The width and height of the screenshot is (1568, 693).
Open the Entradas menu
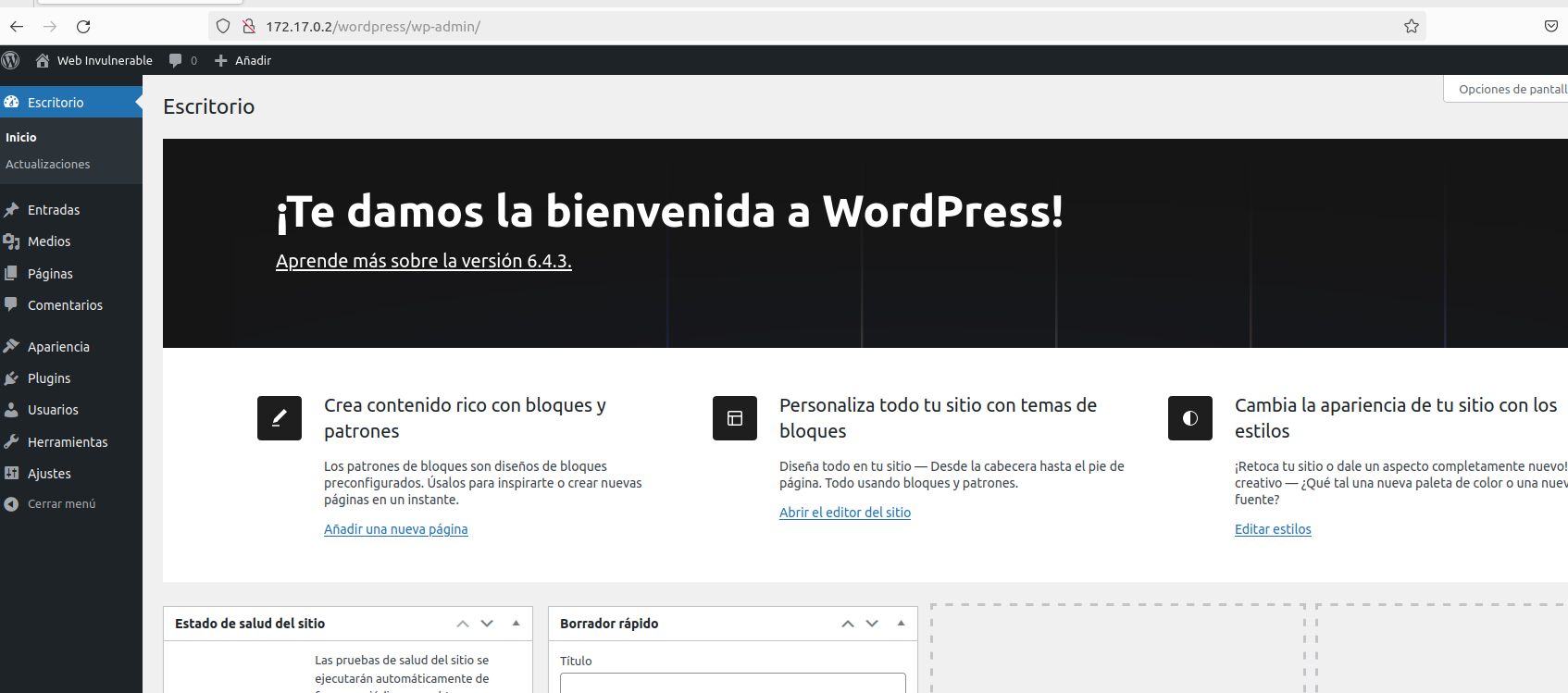click(71, 210)
